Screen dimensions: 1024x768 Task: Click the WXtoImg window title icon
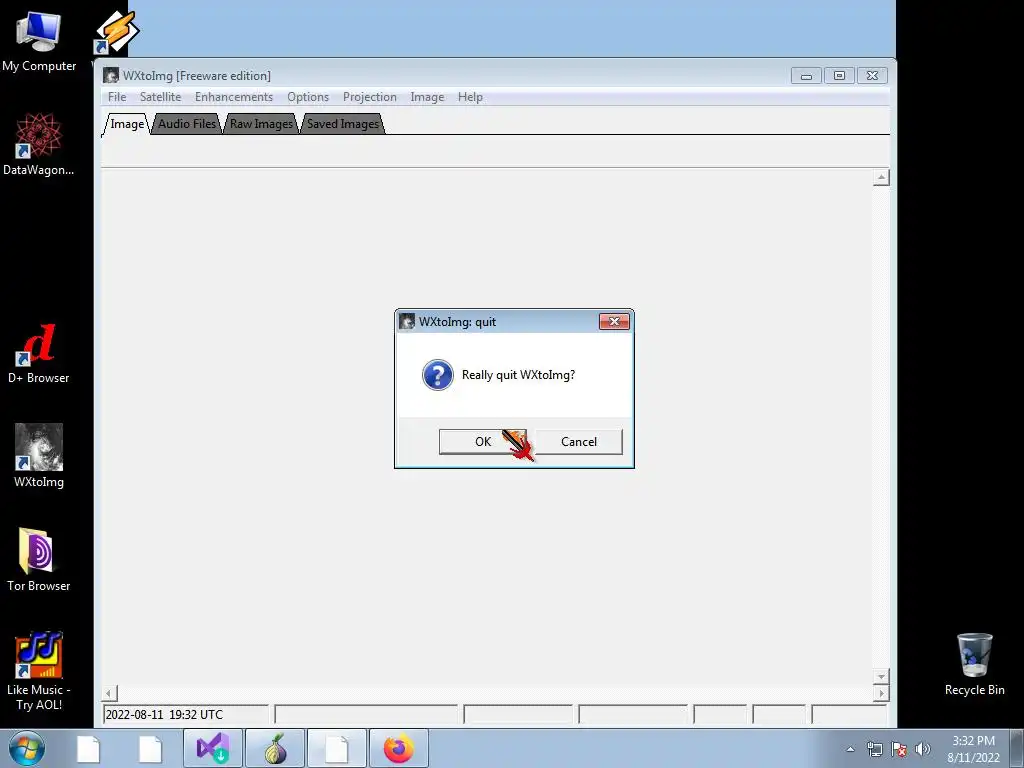click(111, 75)
